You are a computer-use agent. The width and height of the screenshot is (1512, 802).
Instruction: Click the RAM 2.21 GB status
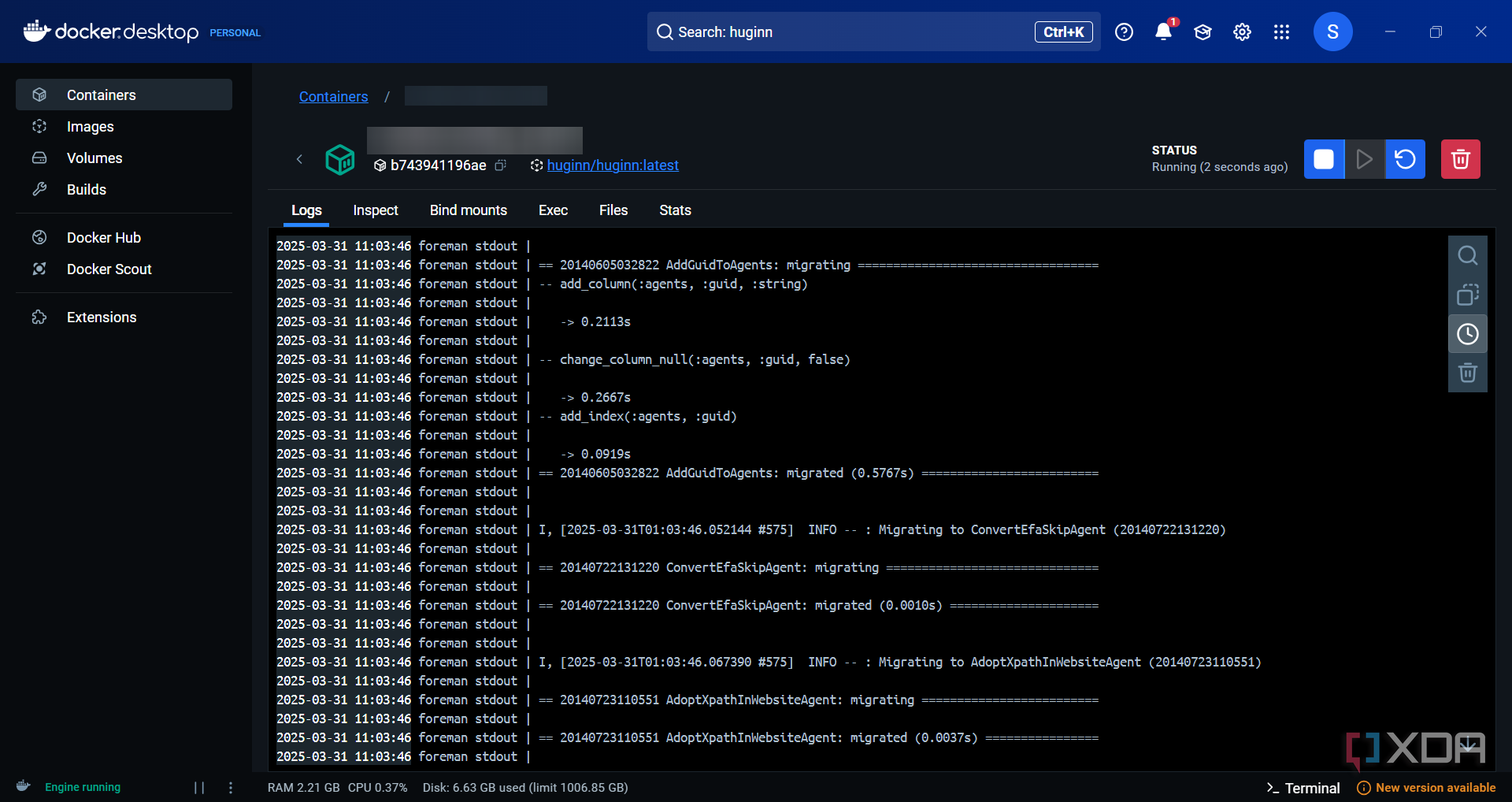coord(303,788)
